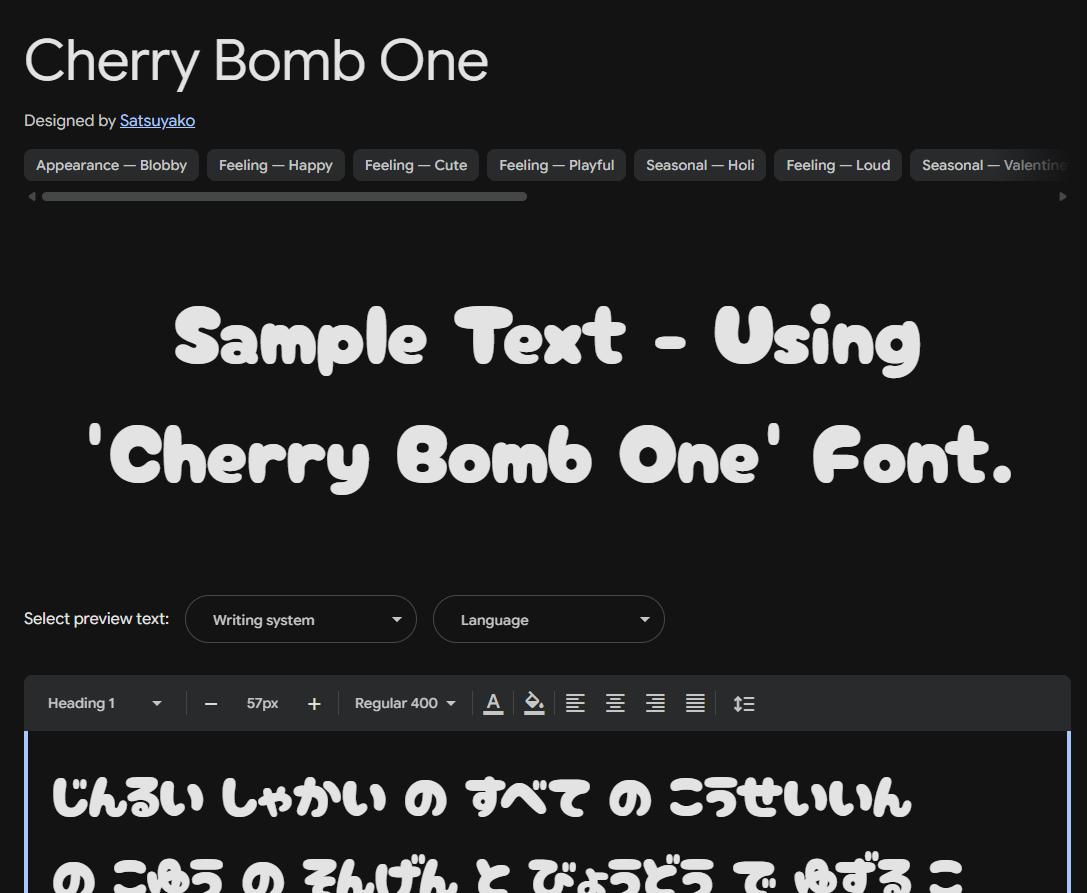Image resolution: width=1087 pixels, height=893 pixels.
Task: Select the Feeling — Happy tag
Action: tap(276, 165)
